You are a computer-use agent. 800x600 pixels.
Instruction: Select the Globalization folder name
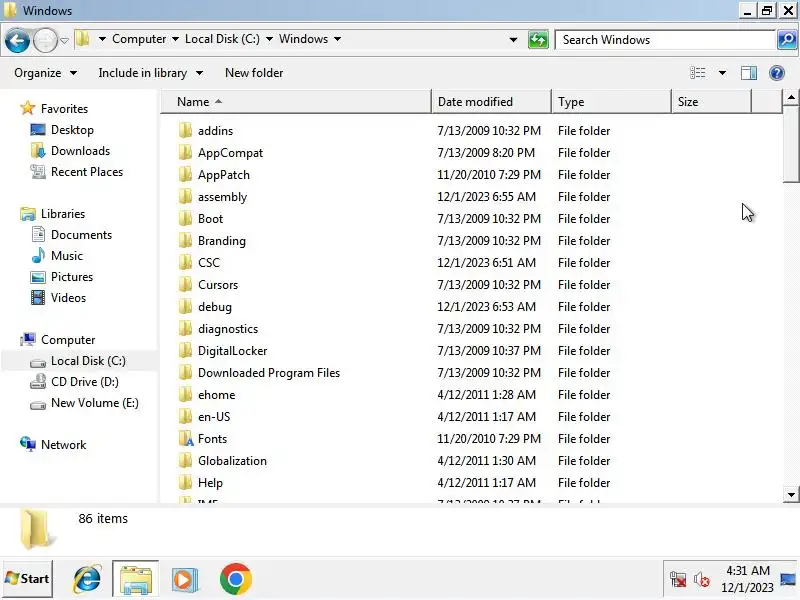point(232,460)
